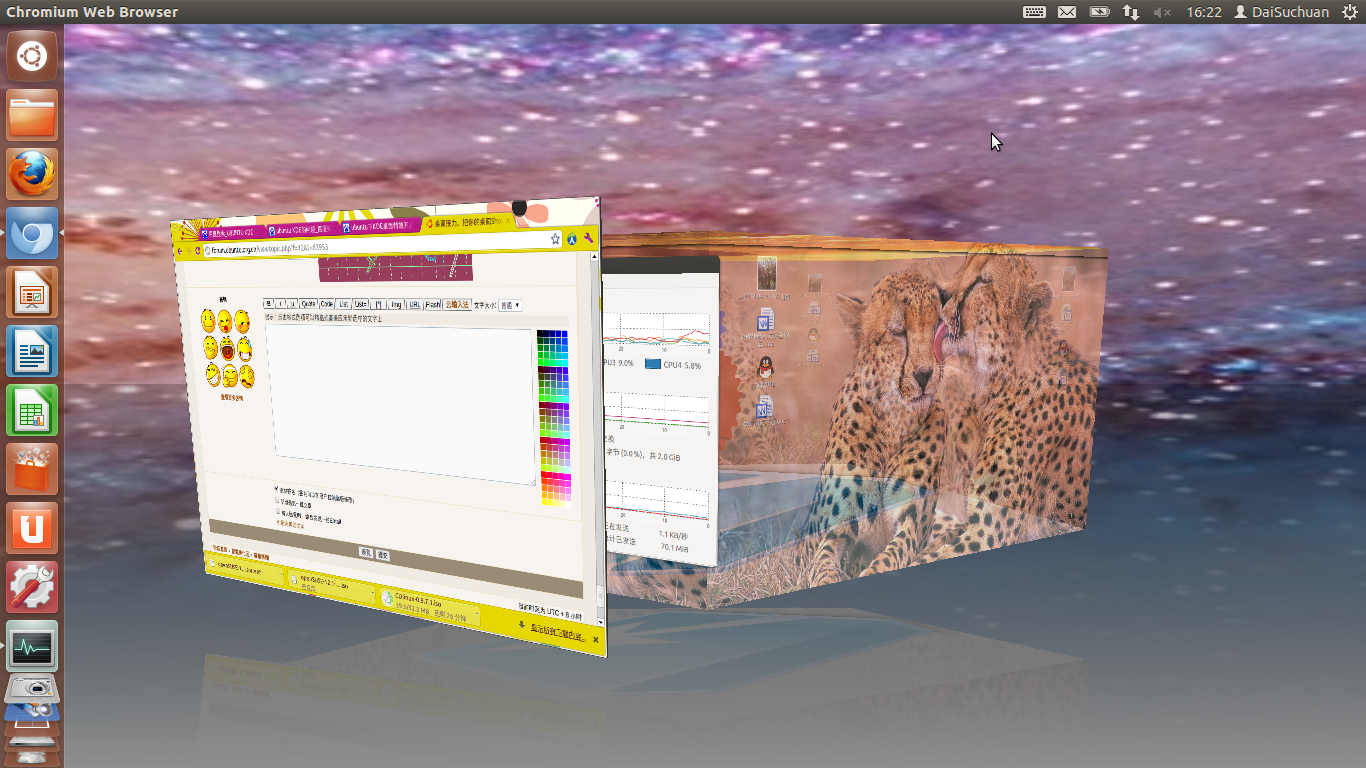Open the network up-down arrows indicator

point(1131,12)
